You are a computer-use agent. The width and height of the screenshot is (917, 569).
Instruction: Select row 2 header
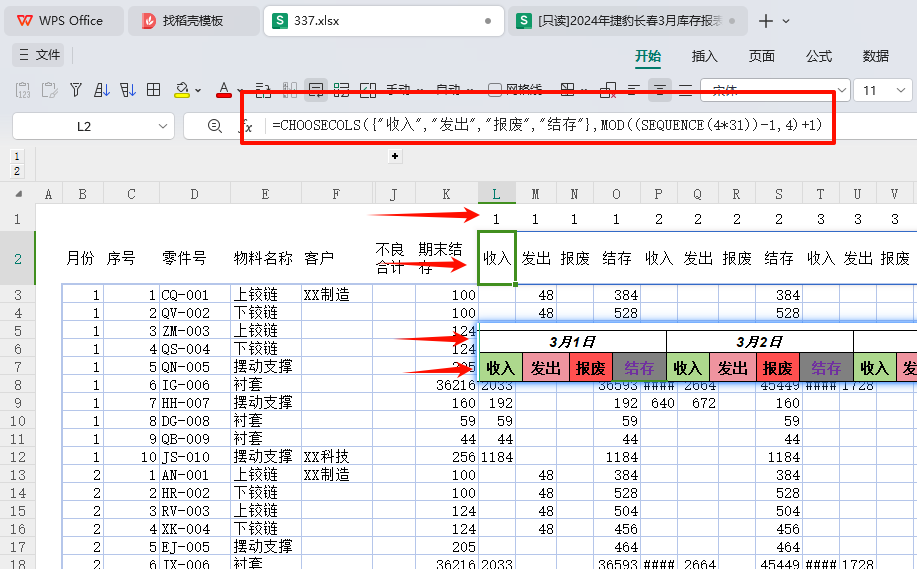click(18, 258)
